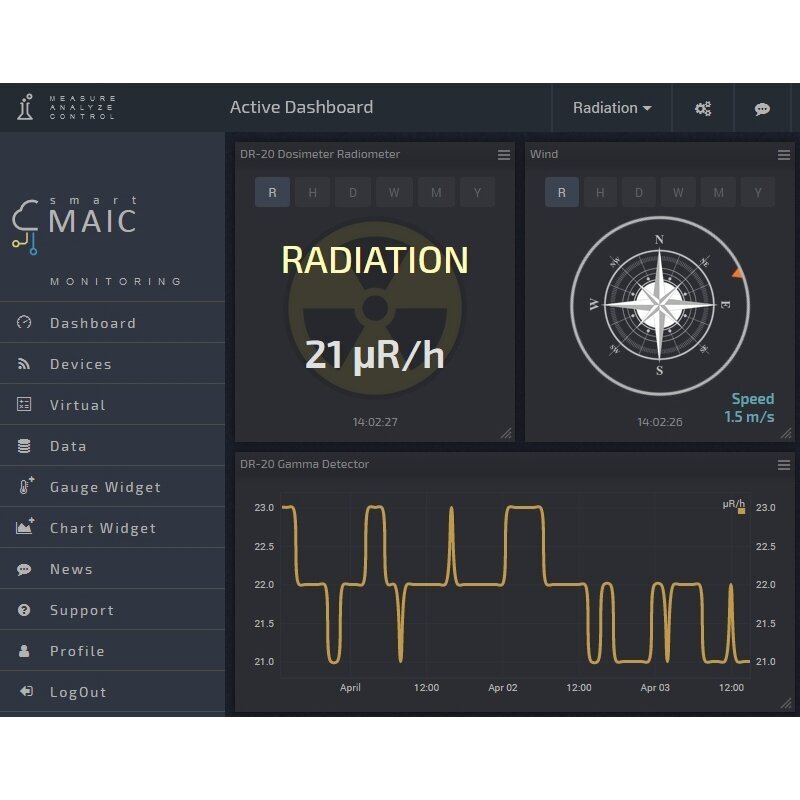
Task: Click the Gauge Widget thermometer icon
Action: [x=26, y=486]
